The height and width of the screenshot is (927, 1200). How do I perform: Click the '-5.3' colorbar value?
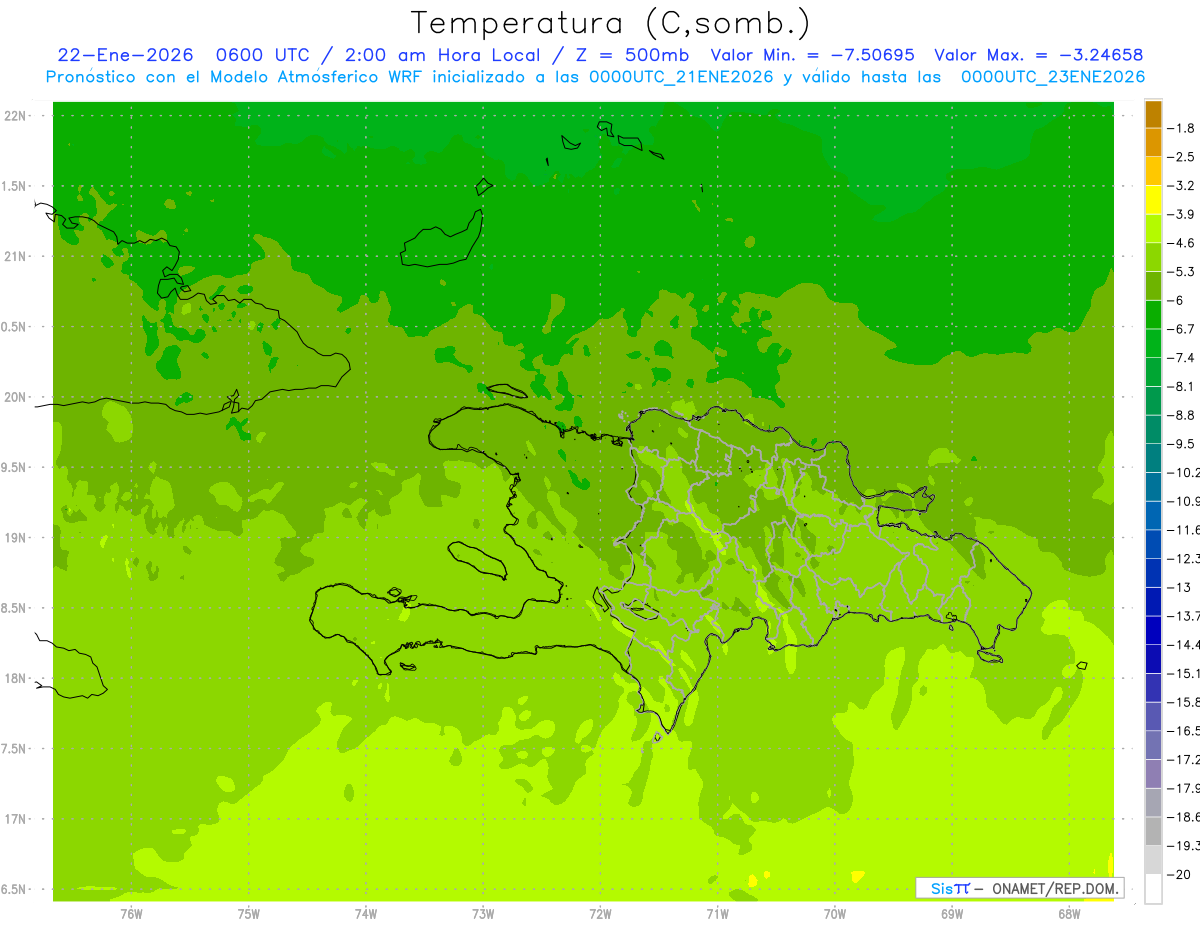coord(1182,272)
